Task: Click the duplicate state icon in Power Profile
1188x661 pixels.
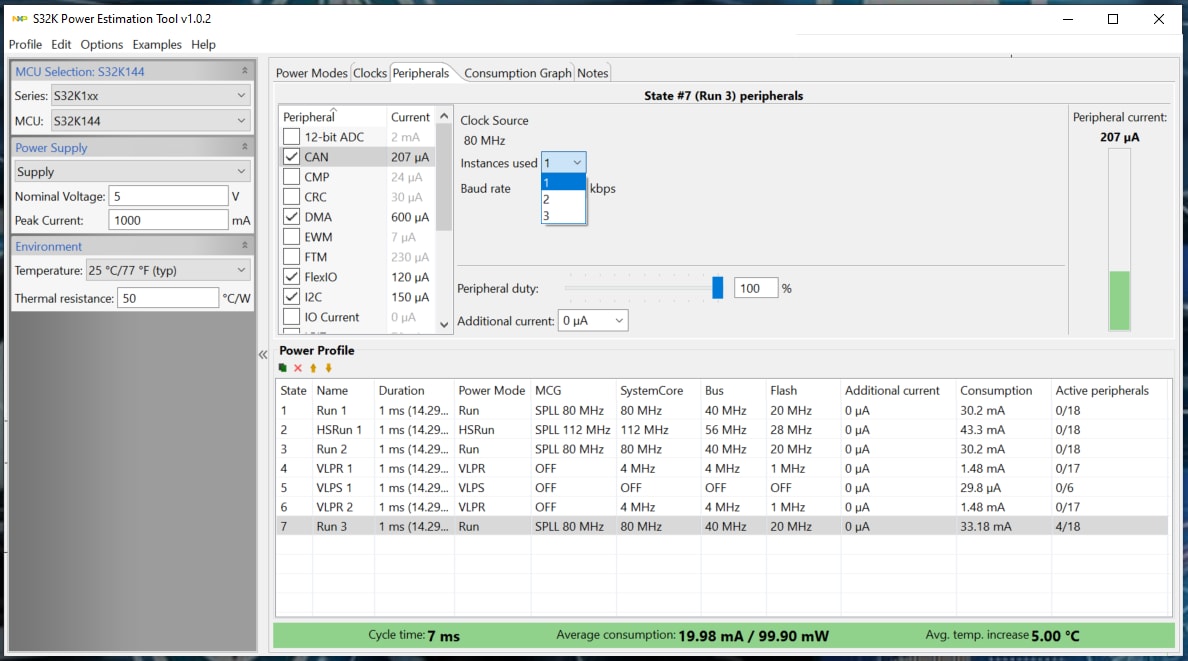Action: (283, 368)
